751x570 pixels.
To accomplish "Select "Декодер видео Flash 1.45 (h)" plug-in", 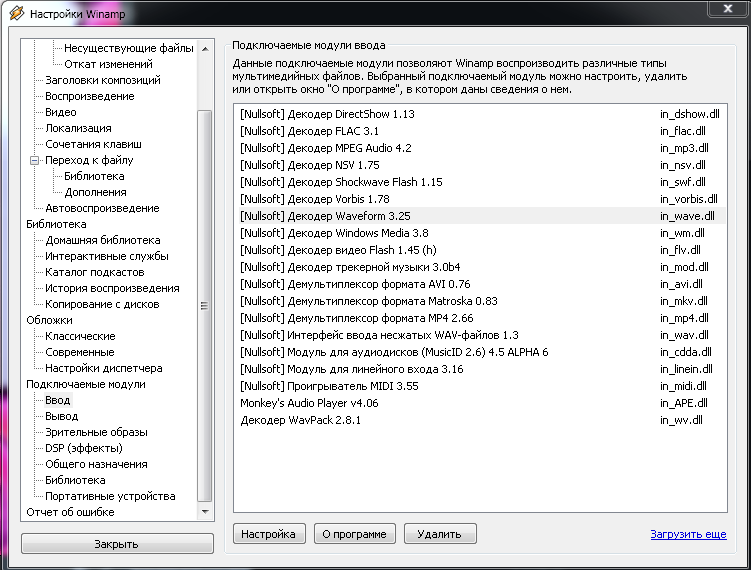I will [x=480, y=251].
